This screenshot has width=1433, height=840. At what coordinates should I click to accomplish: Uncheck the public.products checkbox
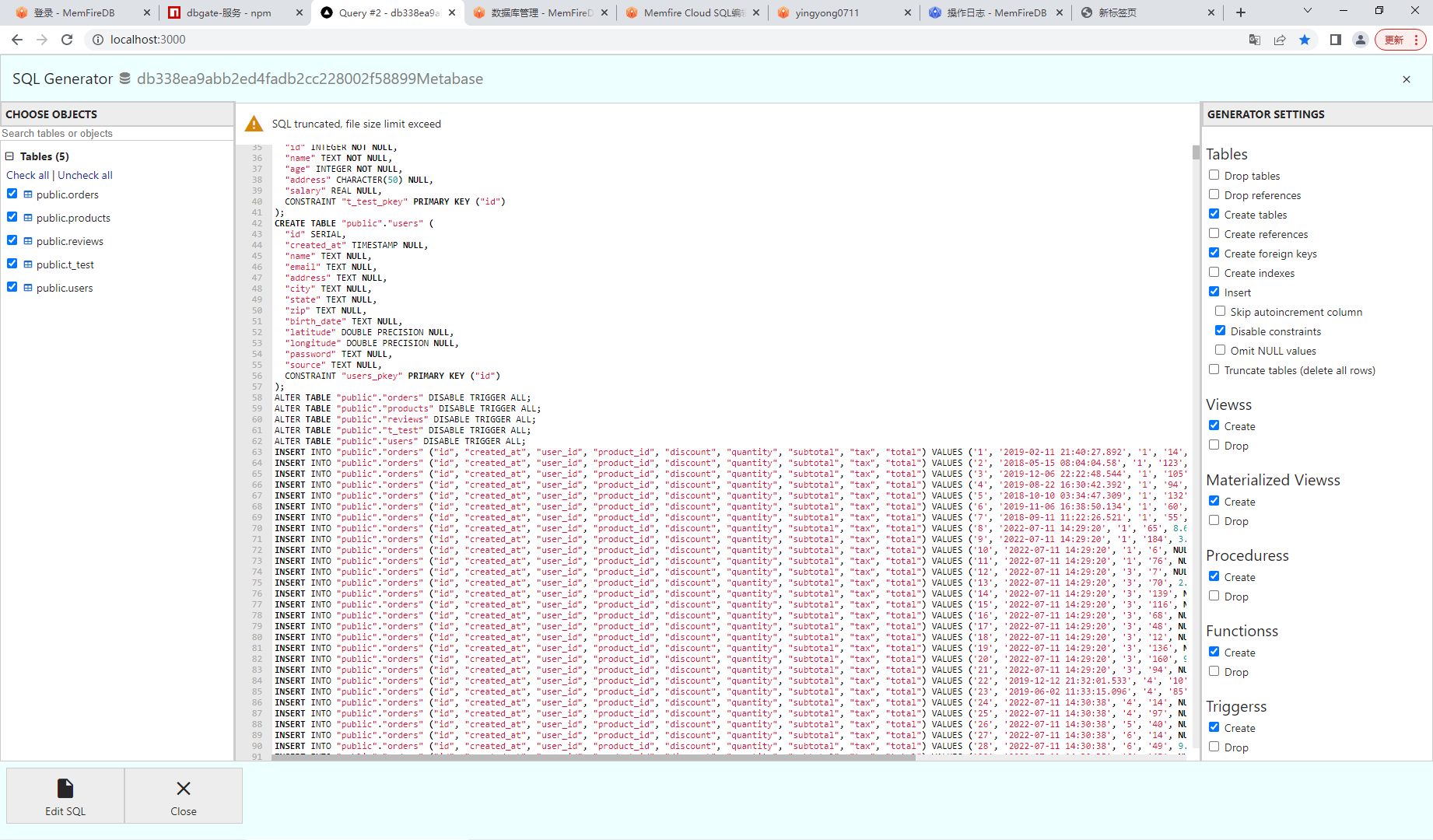coord(12,217)
